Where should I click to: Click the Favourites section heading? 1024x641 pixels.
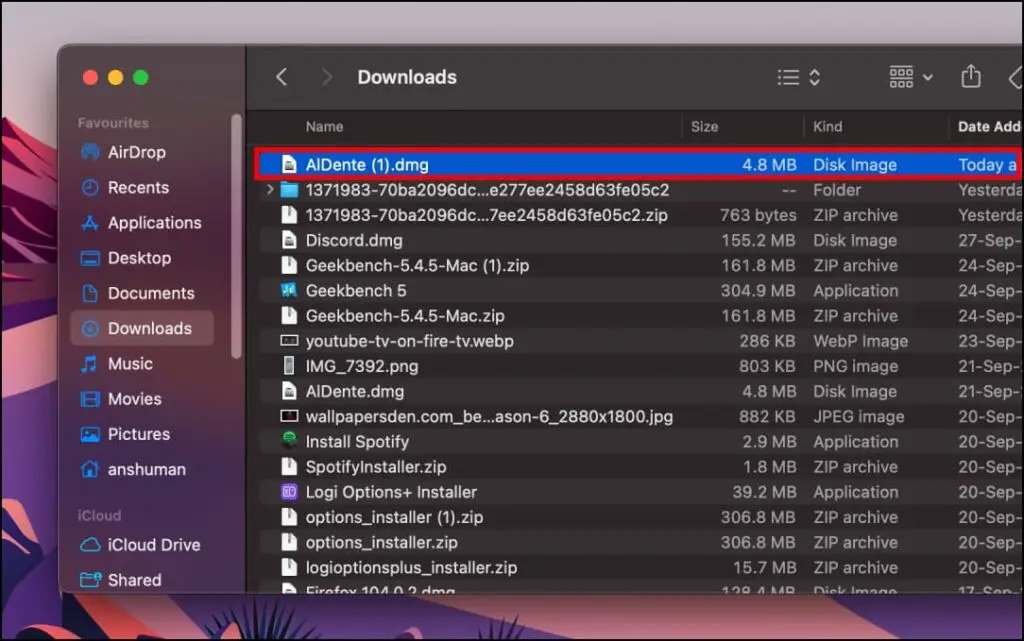[113, 123]
